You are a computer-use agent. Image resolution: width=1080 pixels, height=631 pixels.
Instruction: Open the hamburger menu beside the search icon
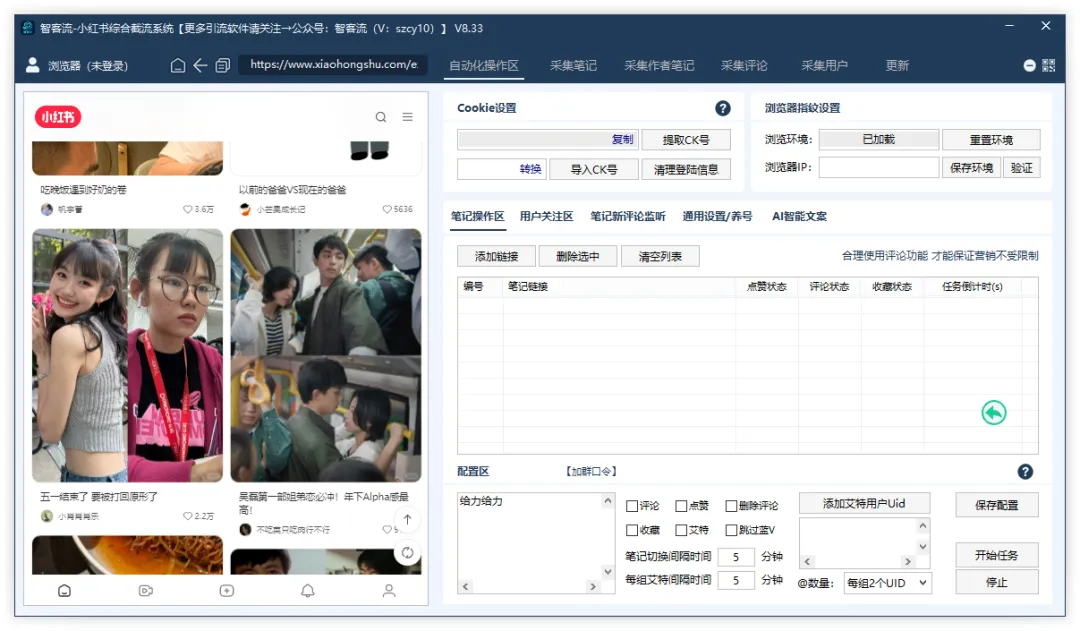point(408,117)
